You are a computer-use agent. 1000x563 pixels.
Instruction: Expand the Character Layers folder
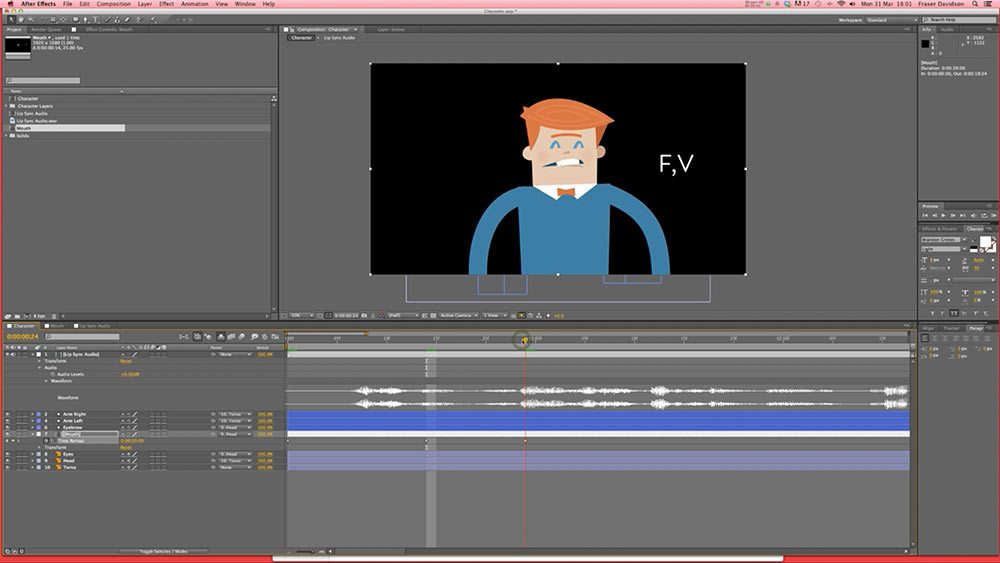[7, 106]
